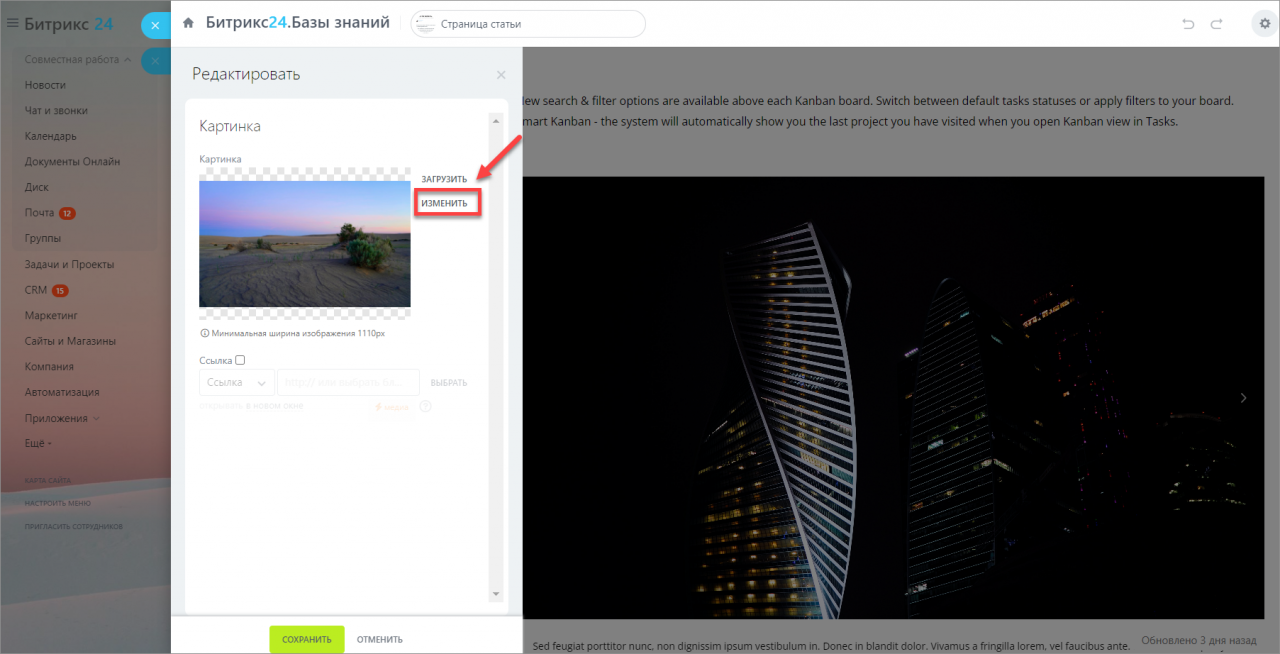The width and height of the screenshot is (1280, 654).
Task: Open the hamburger menu near Битрикс 24
Action: 13,23
